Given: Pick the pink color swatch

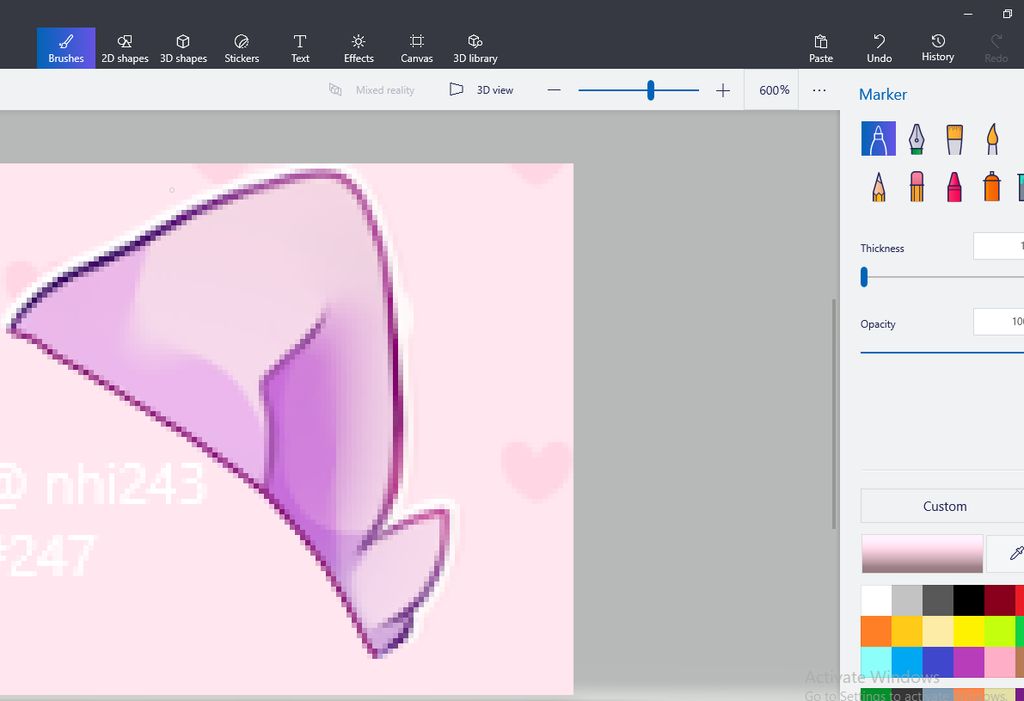Looking at the screenshot, I should pos(999,662).
